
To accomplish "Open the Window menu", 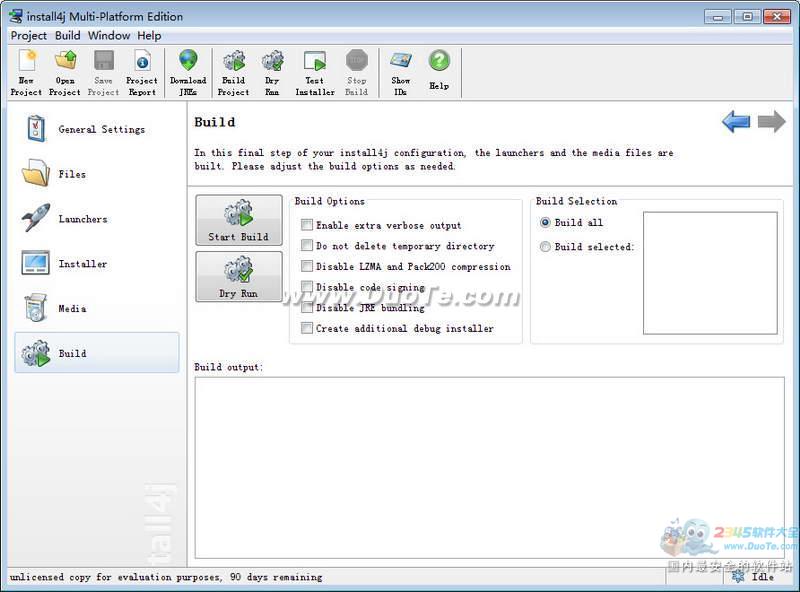I will tap(108, 35).
